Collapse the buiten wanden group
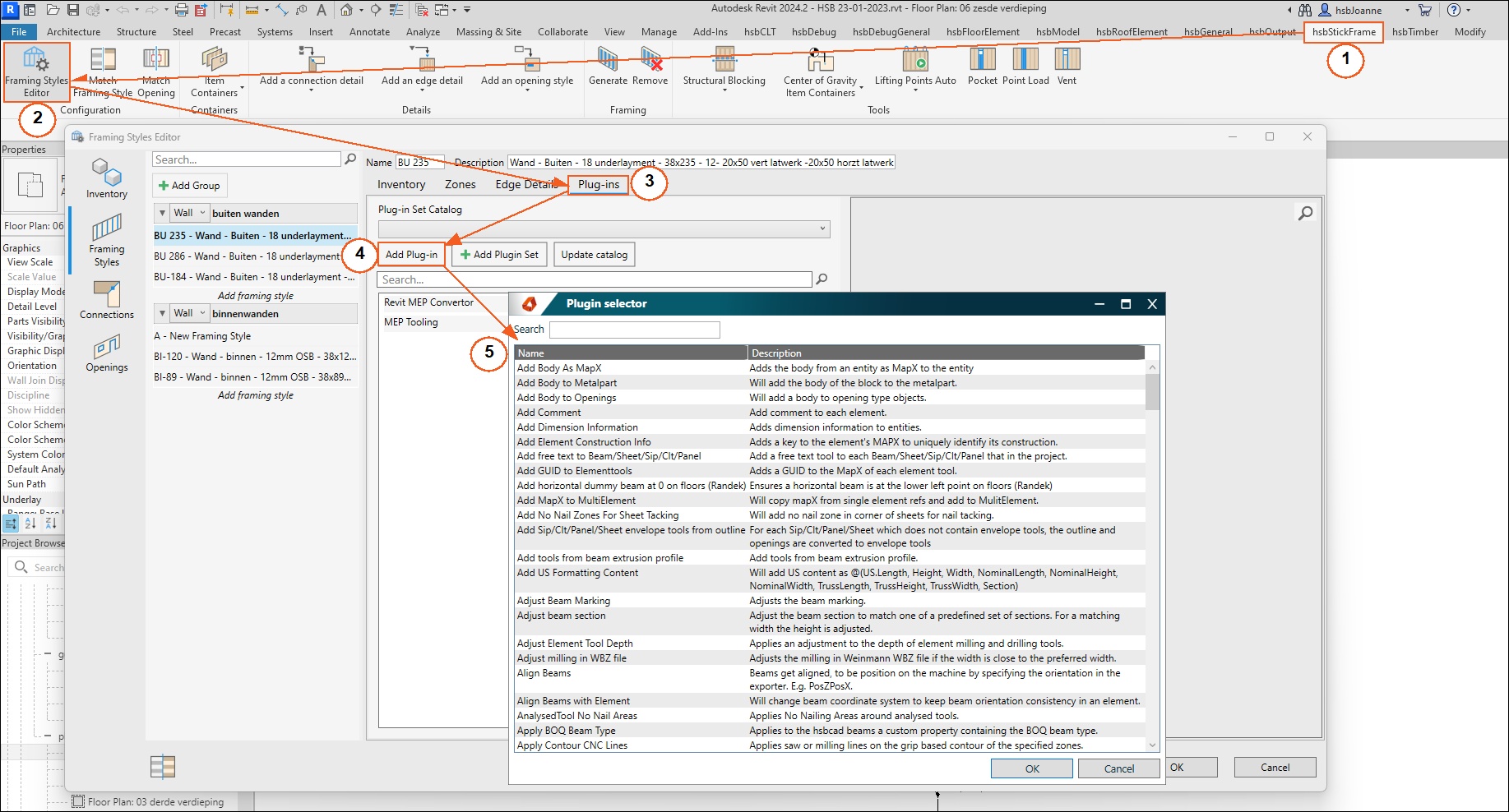 [162, 213]
